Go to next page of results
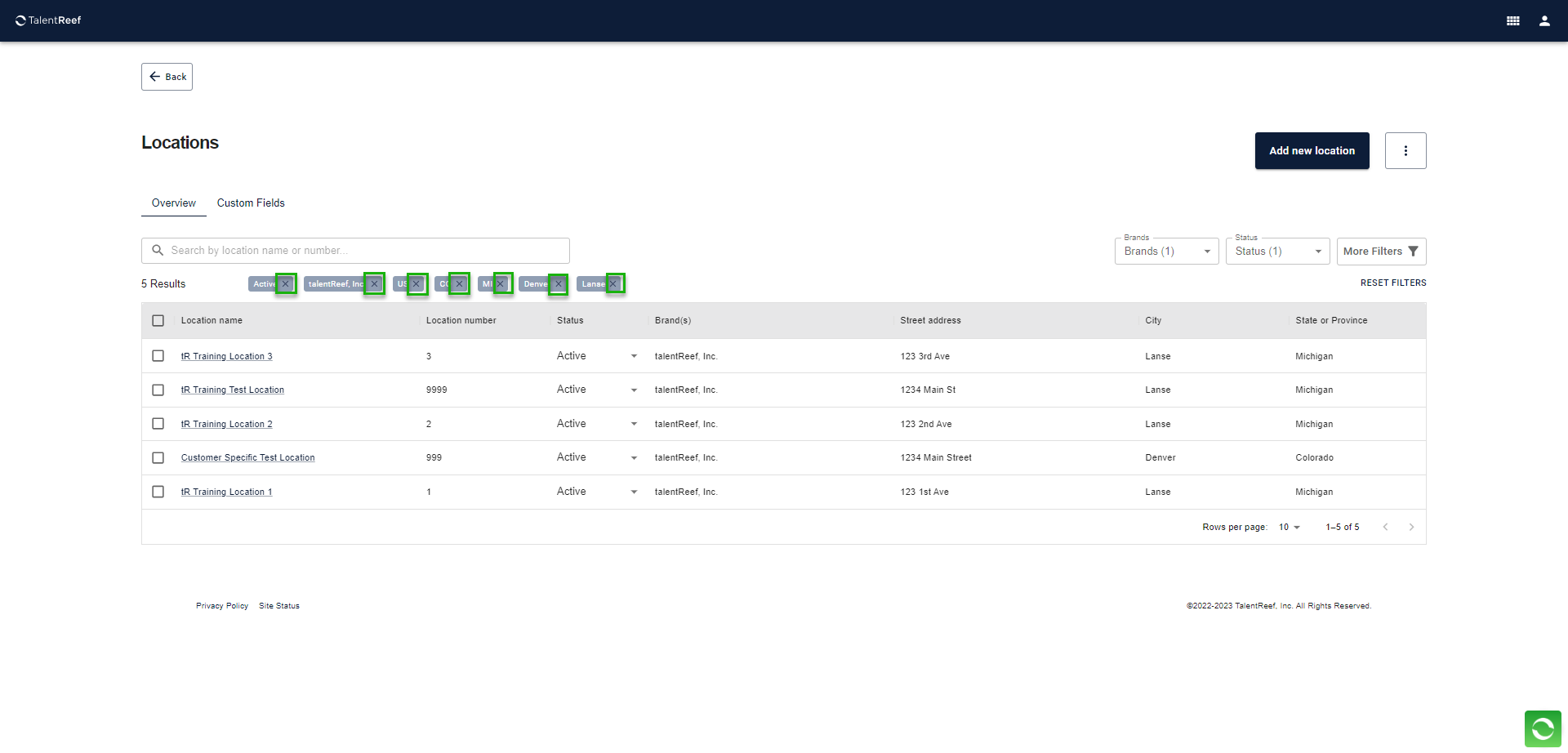Viewport: 1568px width, 753px height. (x=1411, y=528)
